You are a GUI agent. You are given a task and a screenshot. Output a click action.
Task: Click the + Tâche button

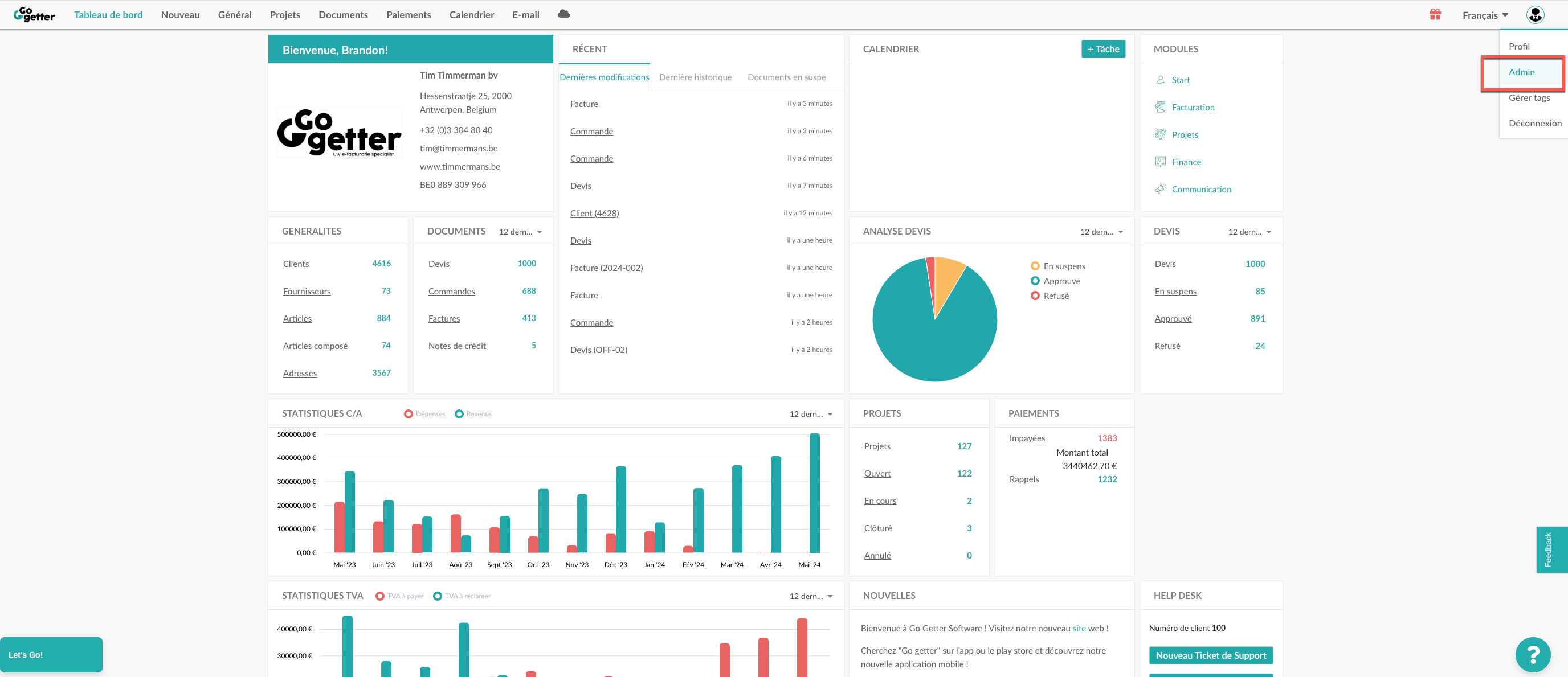click(1103, 48)
